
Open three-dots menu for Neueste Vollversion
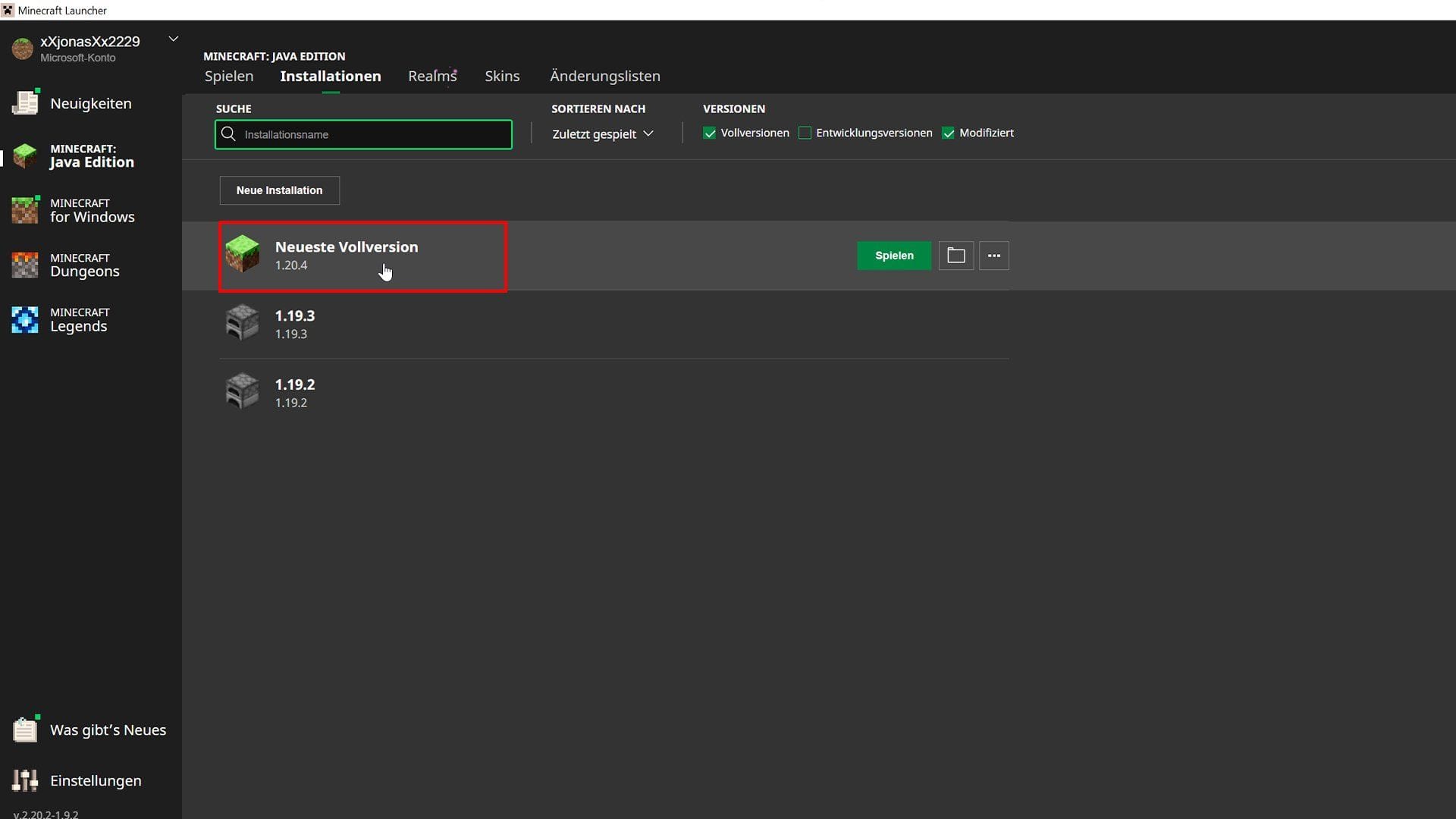(x=993, y=256)
